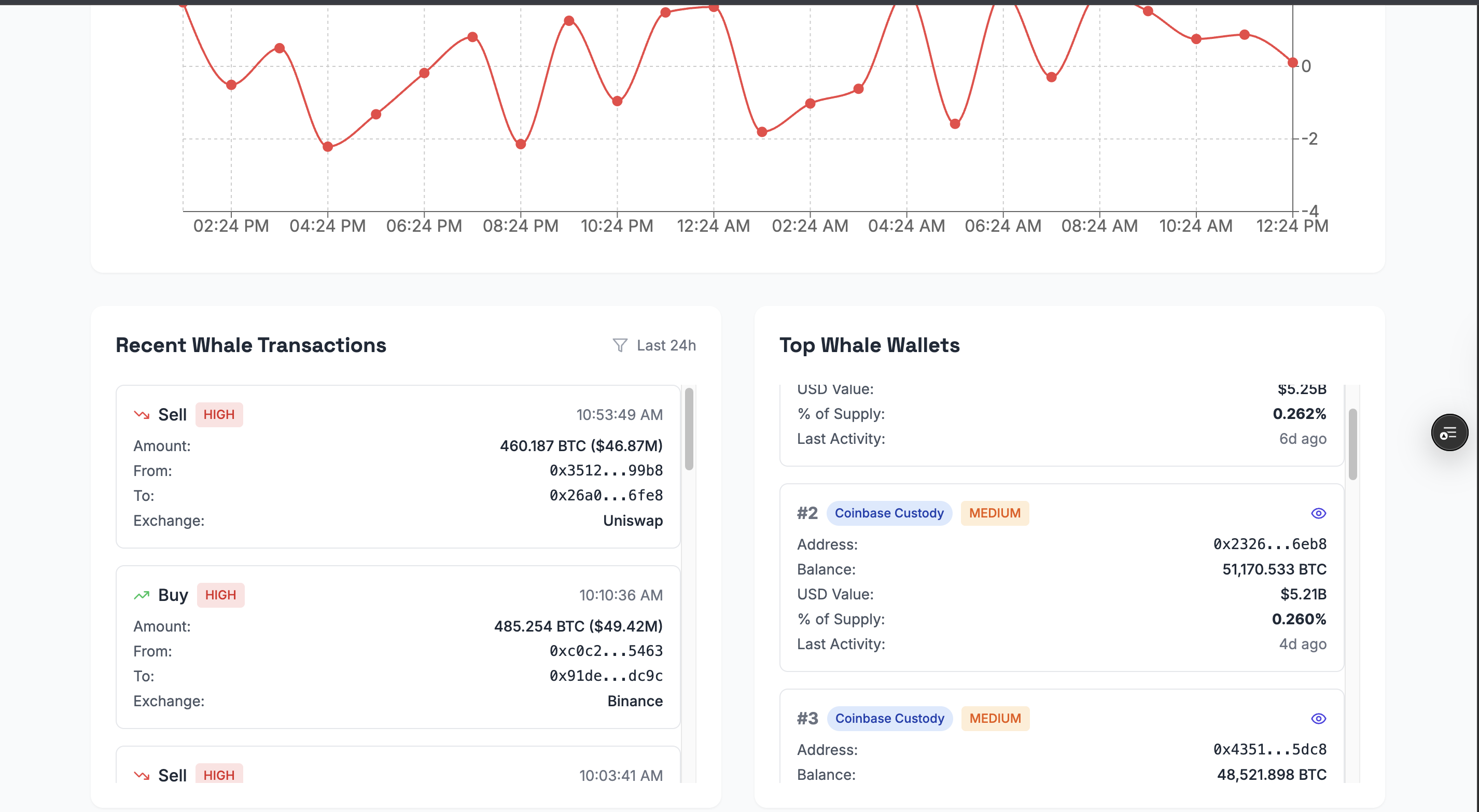Click Coinbase Custody tag on wallet #3
Screen dimensions: 1479x812
click(x=889, y=718)
